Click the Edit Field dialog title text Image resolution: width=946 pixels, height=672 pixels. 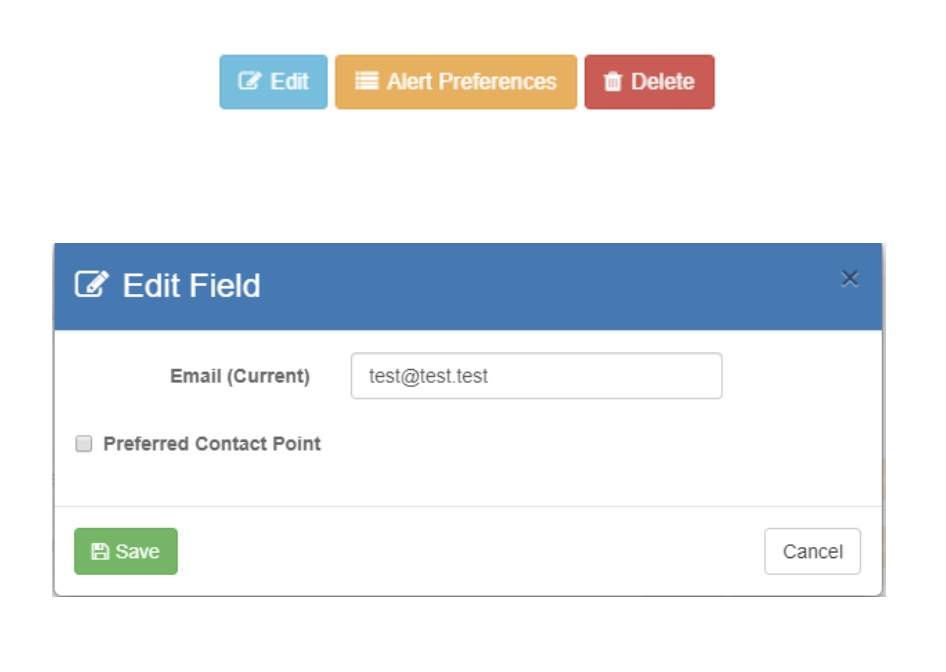(191, 286)
